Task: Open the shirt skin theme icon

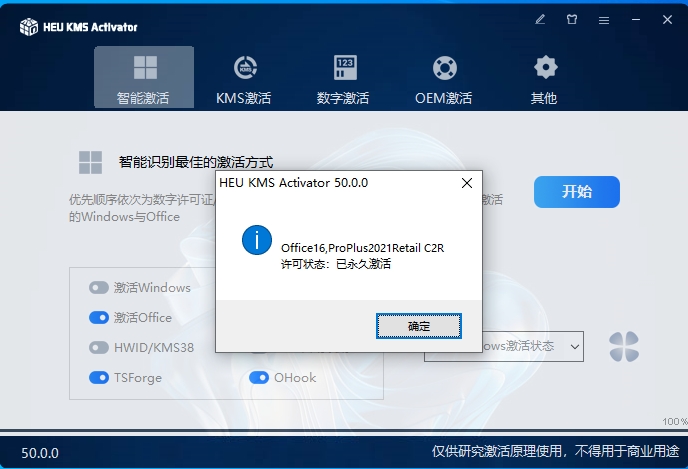Action: (x=572, y=20)
